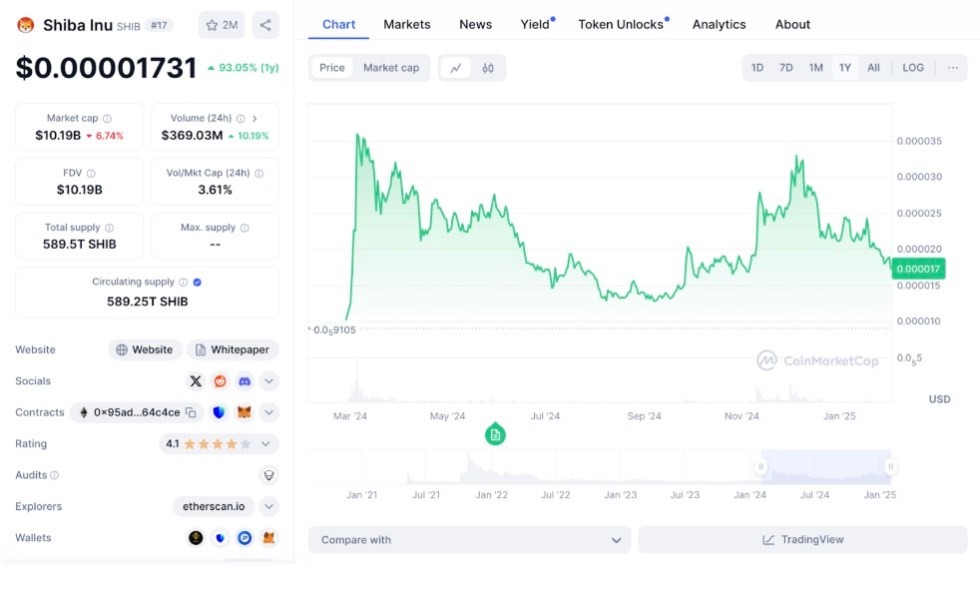The height and width of the screenshot is (595, 980).
Task: Show Circulating supply info icon
Action: pyautogui.click(x=183, y=282)
